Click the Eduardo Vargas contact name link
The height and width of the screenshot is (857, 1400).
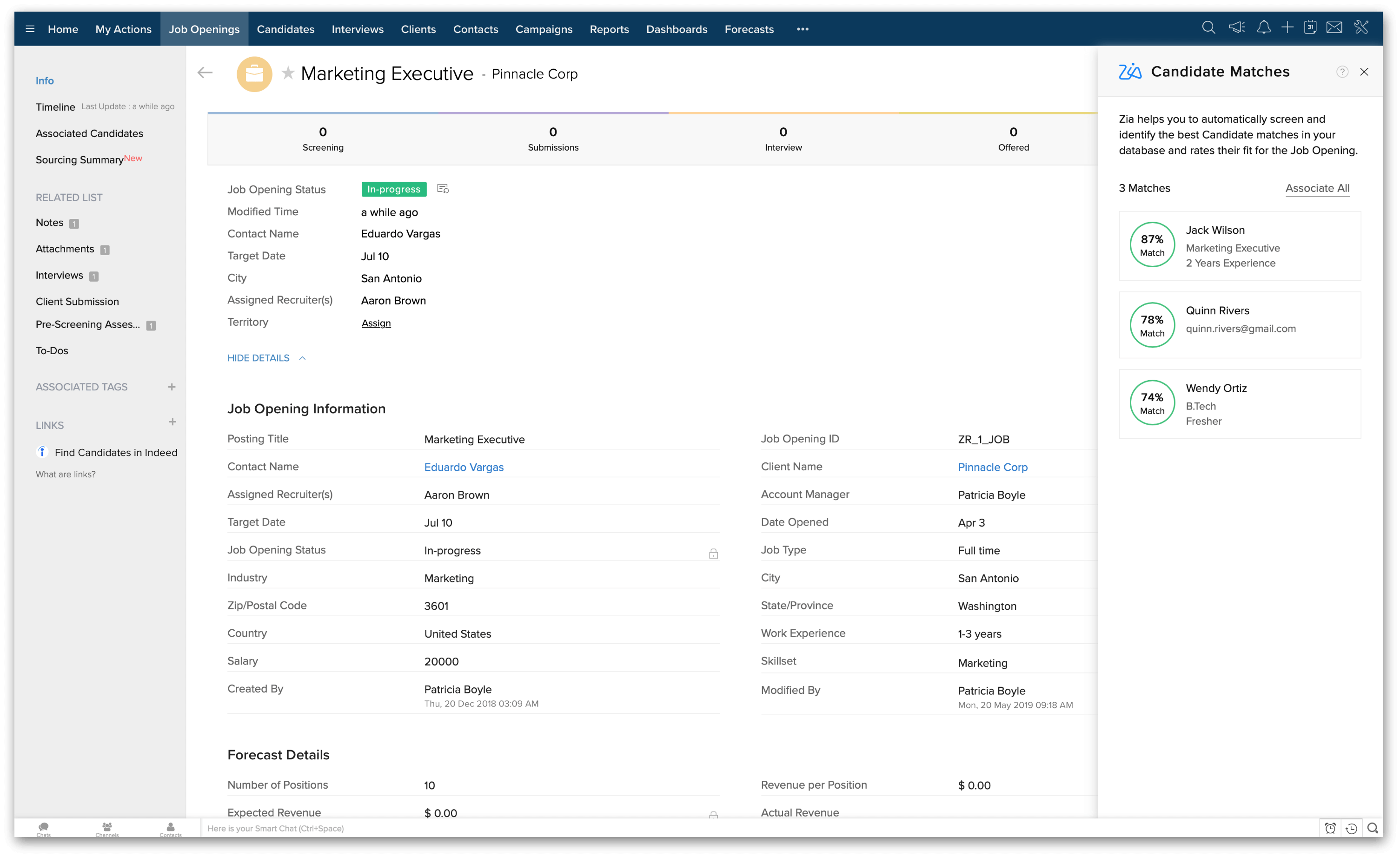[x=462, y=467]
